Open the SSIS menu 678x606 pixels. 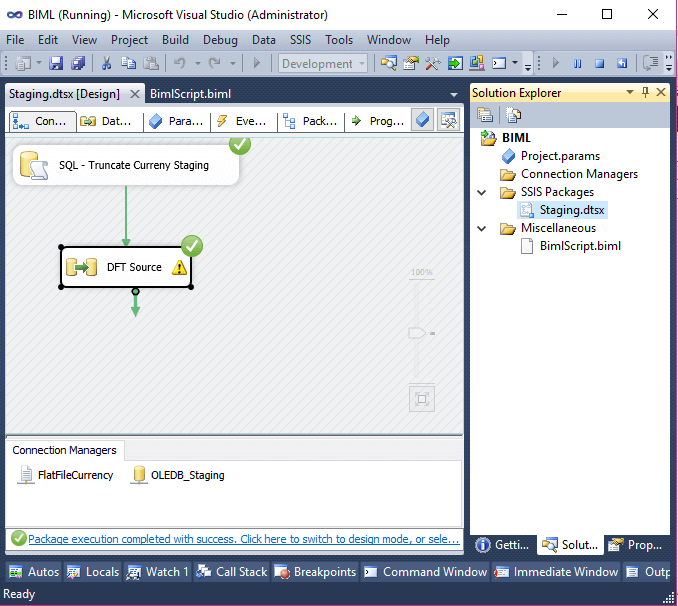click(301, 40)
